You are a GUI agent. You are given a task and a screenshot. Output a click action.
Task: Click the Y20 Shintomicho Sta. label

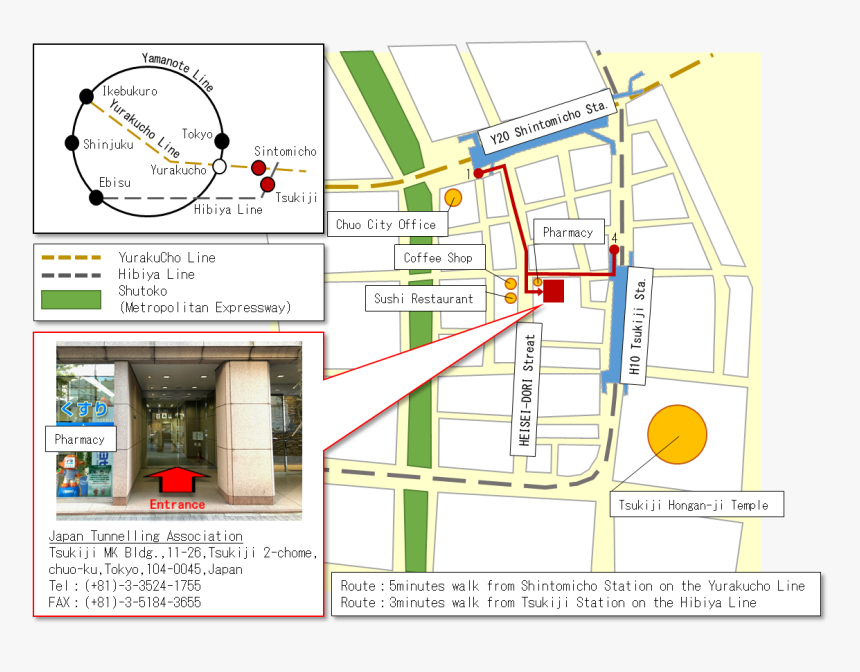point(547,123)
